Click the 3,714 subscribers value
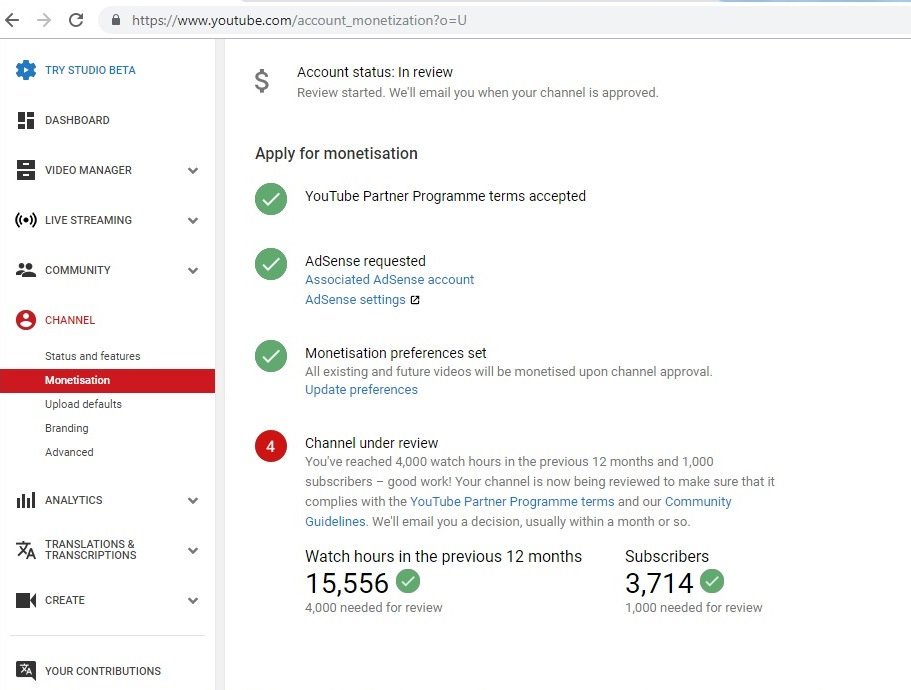Image resolution: width=911 pixels, height=690 pixels. pyautogui.click(x=659, y=583)
